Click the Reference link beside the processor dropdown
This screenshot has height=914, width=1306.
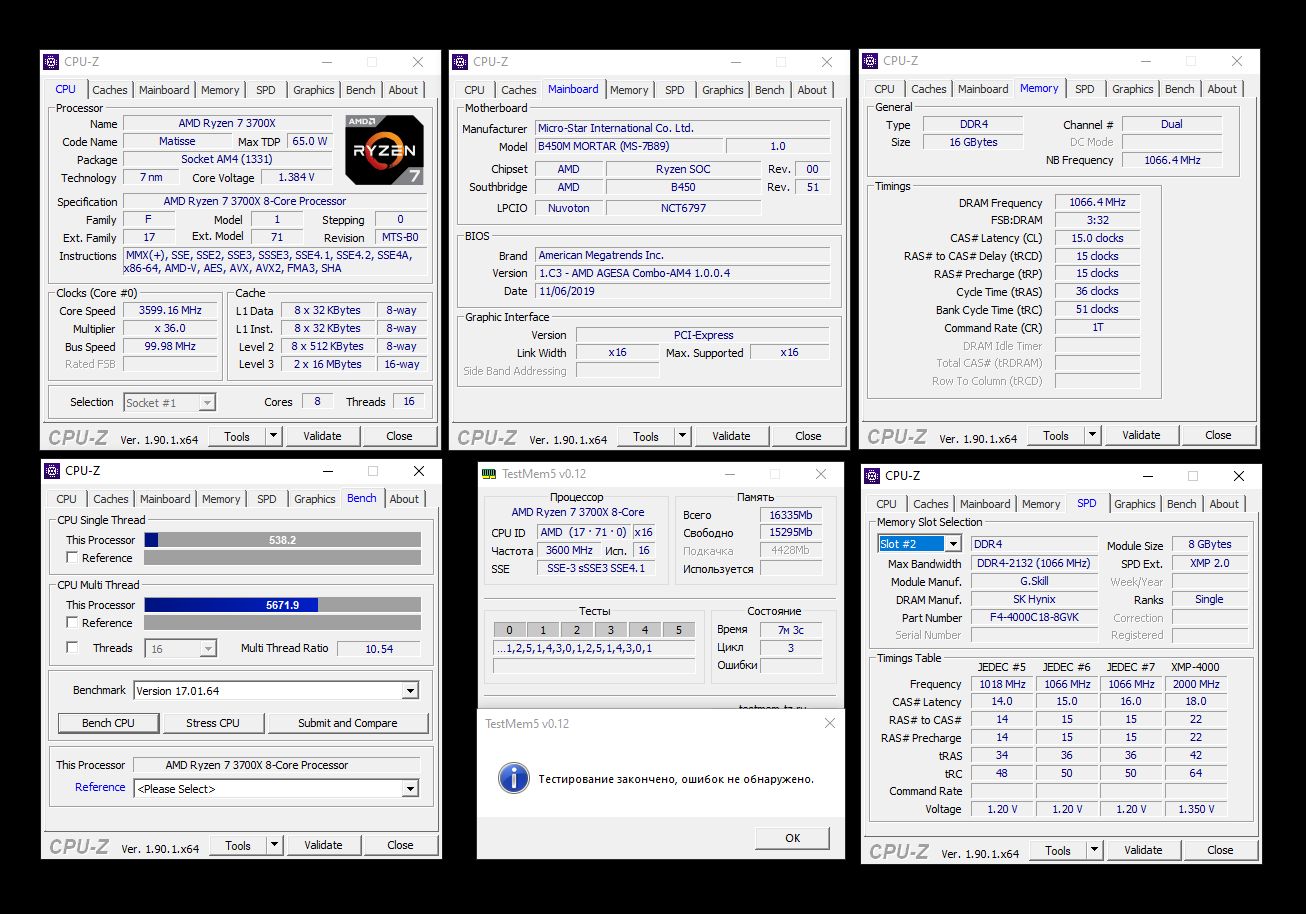tap(100, 787)
